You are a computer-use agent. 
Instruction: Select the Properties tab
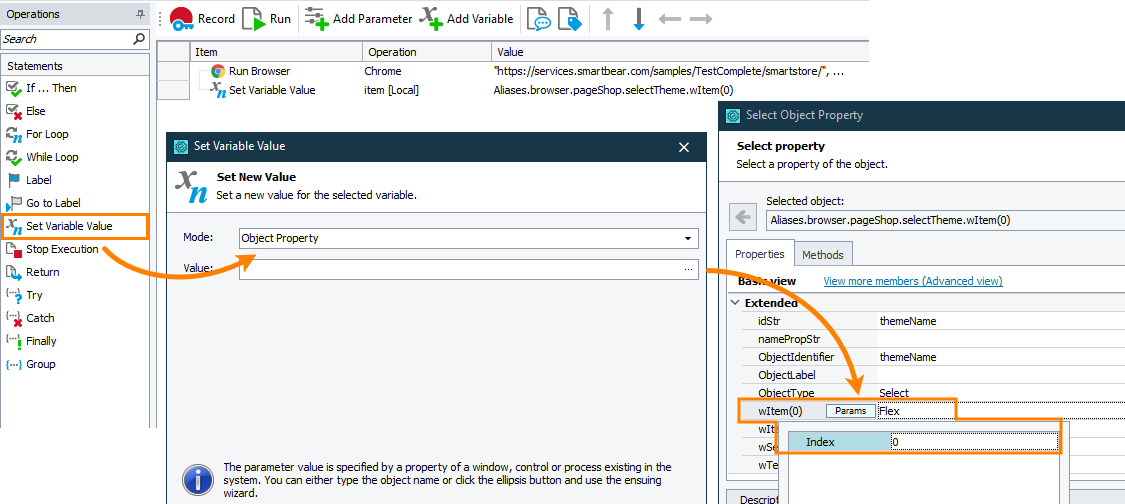point(760,255)
